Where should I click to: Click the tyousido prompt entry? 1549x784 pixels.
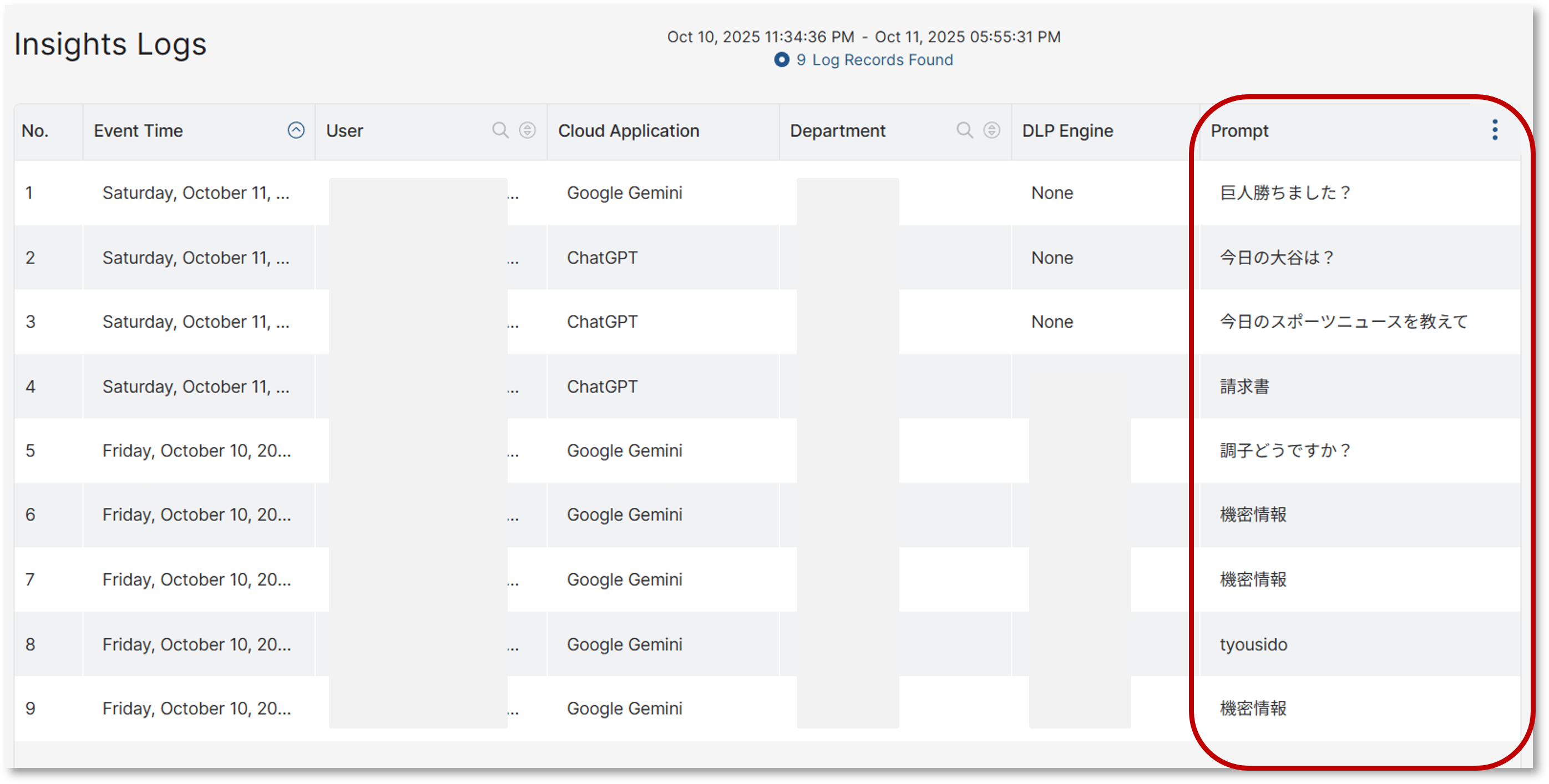(1253, 645)
